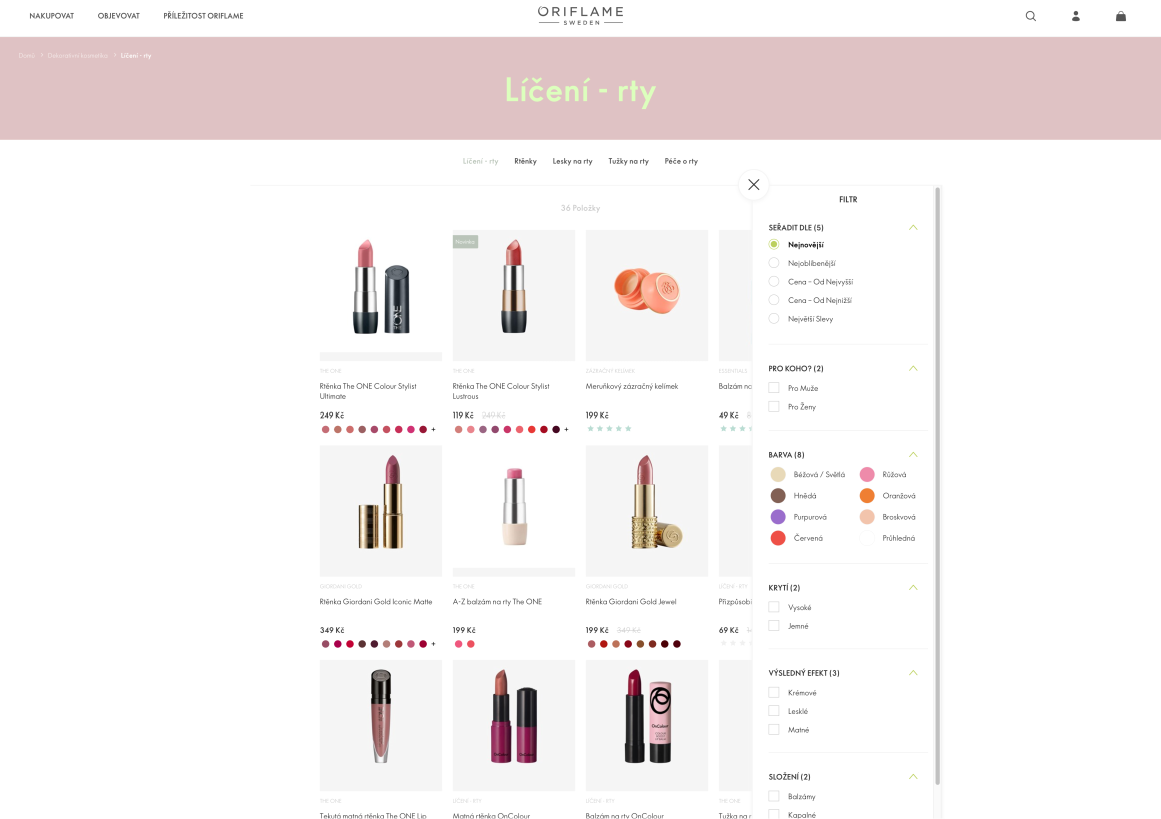The image size is (1161, 819).
Task: Pick the Růžová color swatch
Action: click(x=867, y=475)
